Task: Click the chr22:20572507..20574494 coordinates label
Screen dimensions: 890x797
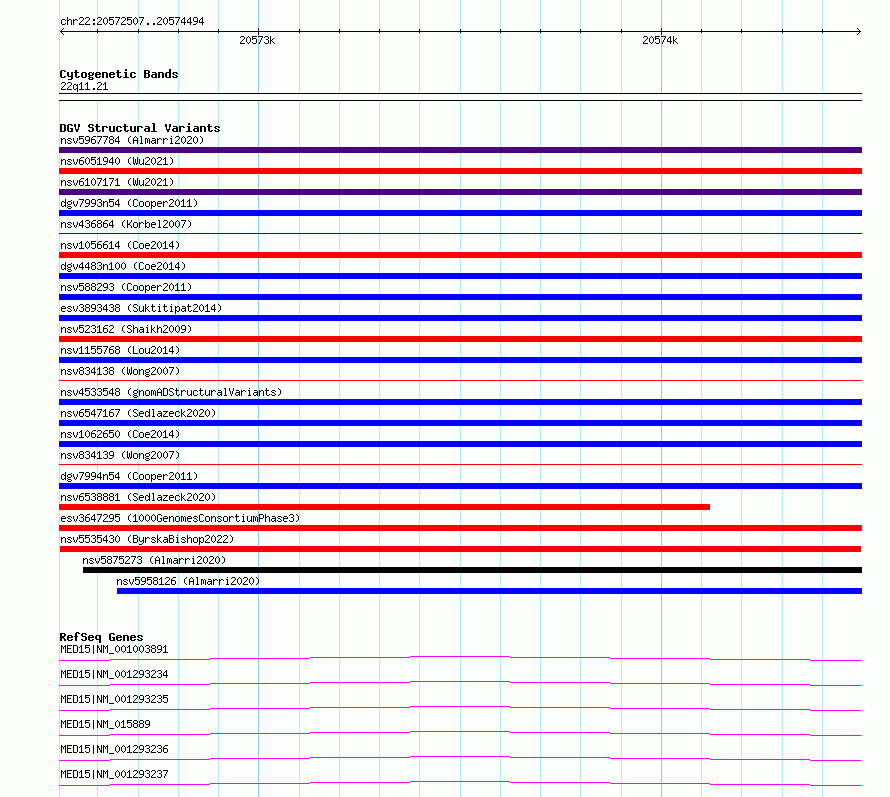Action: (132, 21)
